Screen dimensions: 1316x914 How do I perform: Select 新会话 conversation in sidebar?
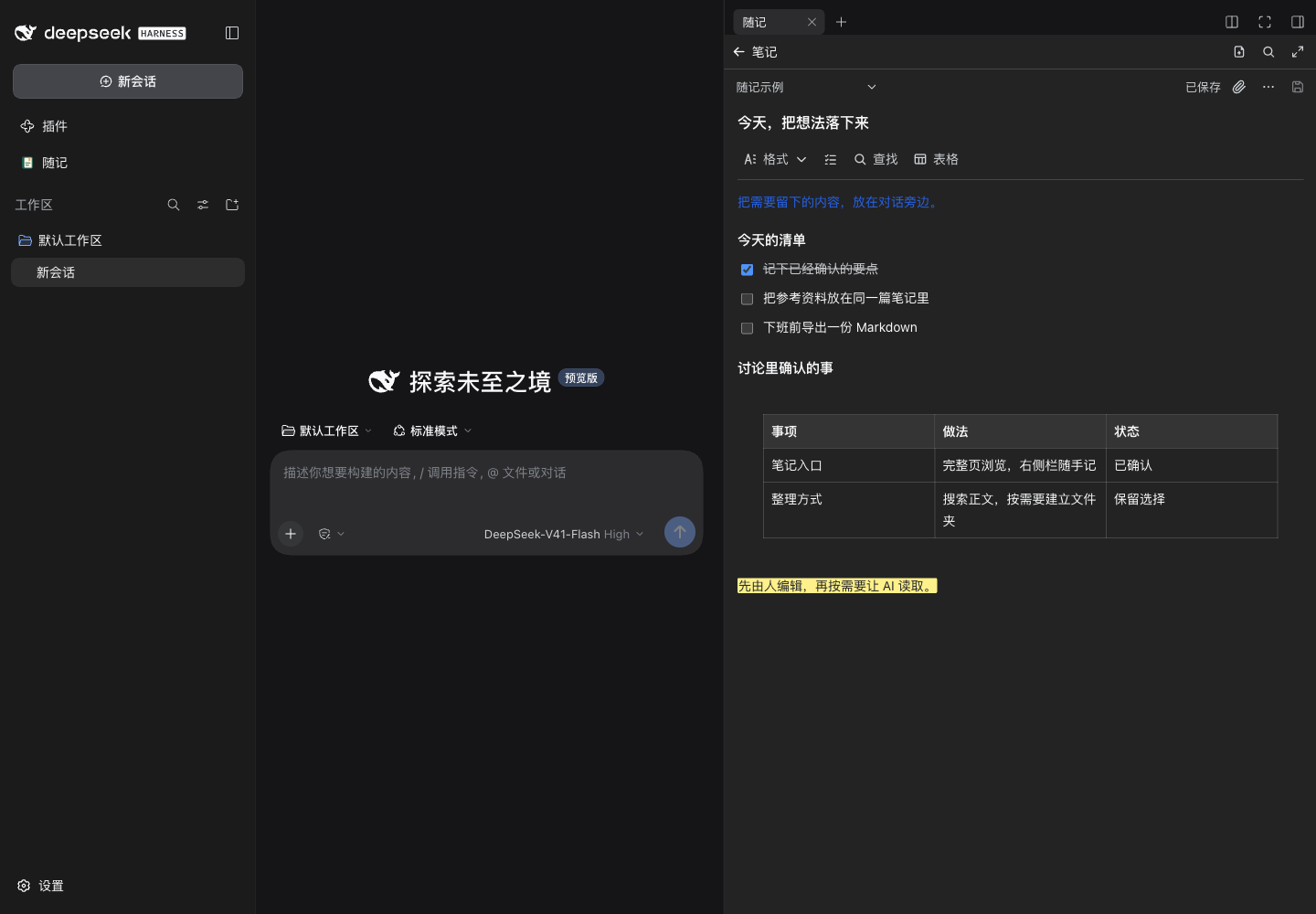coord(128,272)
